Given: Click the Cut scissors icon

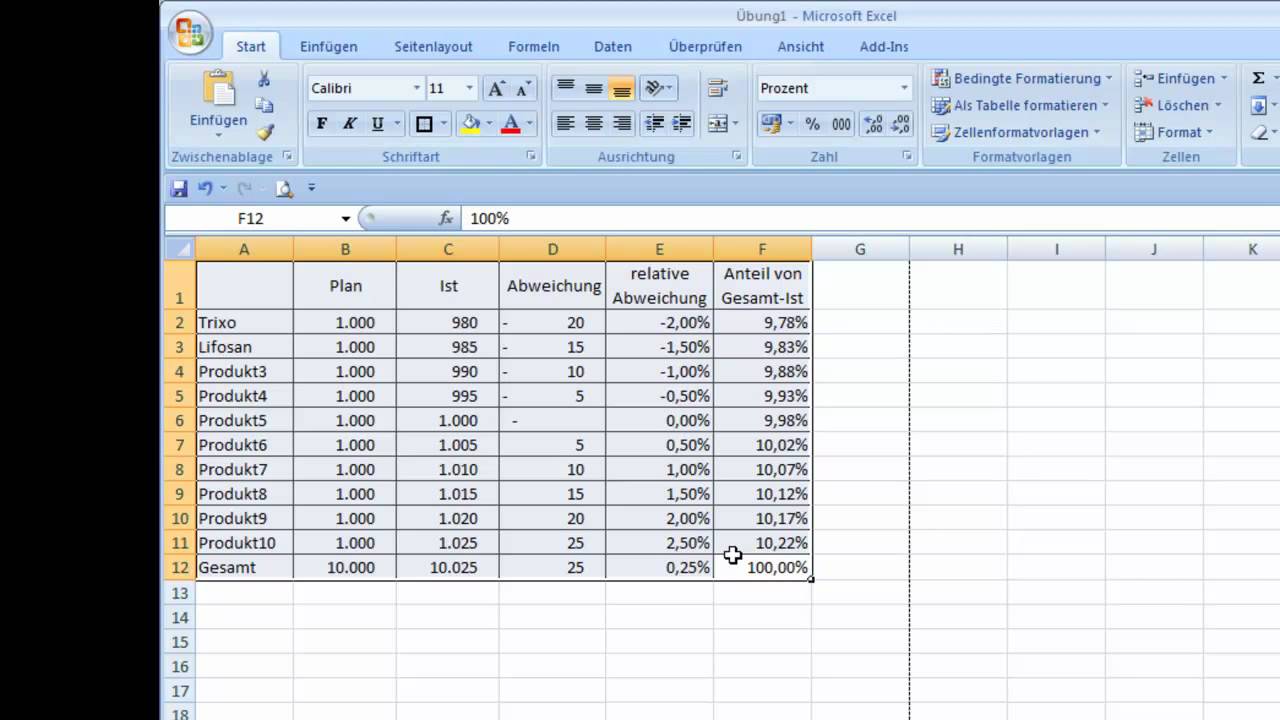Looking at the screenshot, I should pyautogui.click(x=265, y=79).
